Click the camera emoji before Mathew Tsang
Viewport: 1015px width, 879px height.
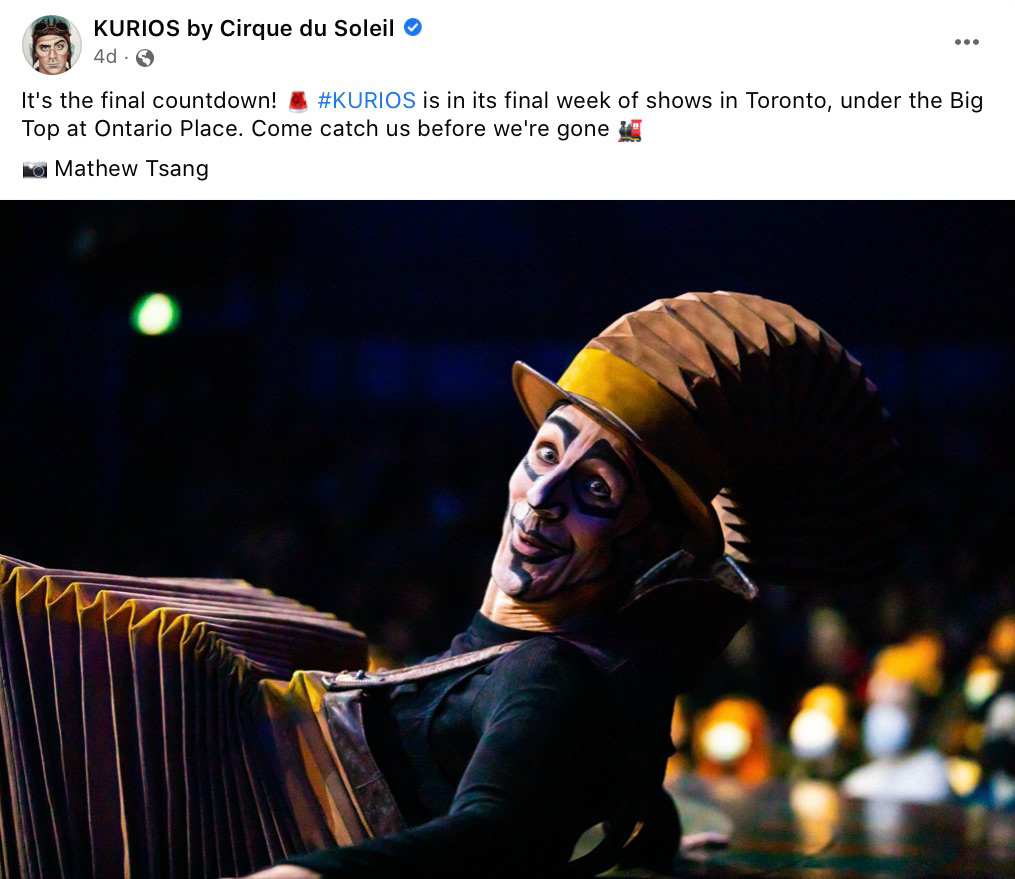35,170
